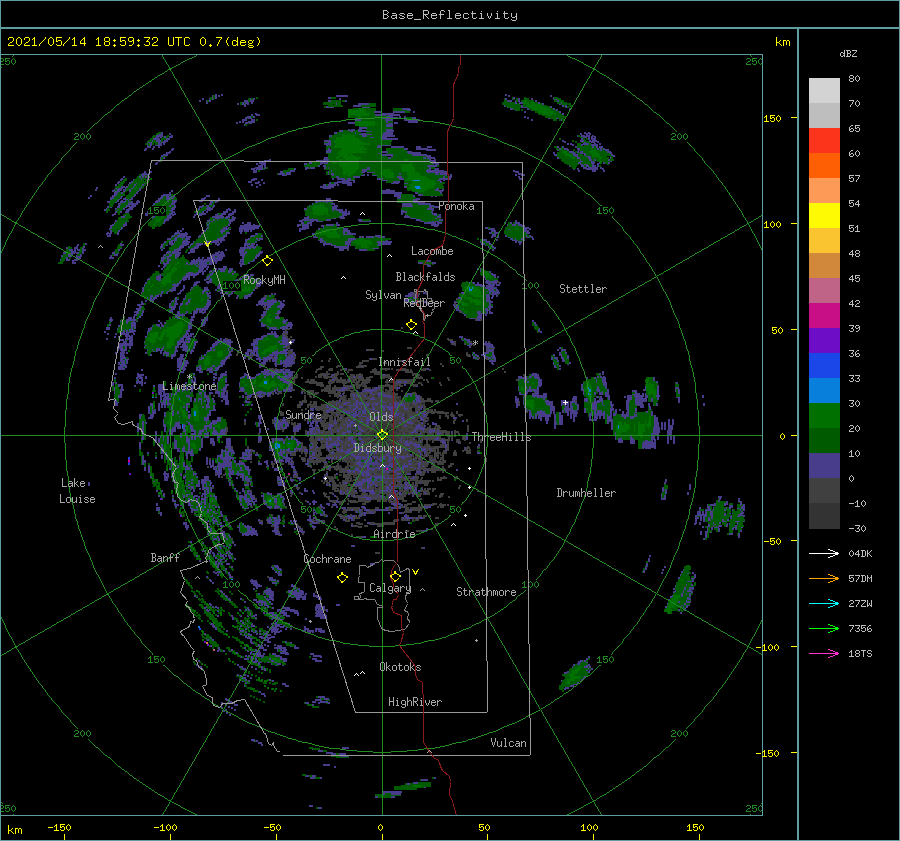The height and width of the screenshot is (841, 900).
Task: Select the slate-blue 10 dBZ color swatch
Action: coord(824,466)
